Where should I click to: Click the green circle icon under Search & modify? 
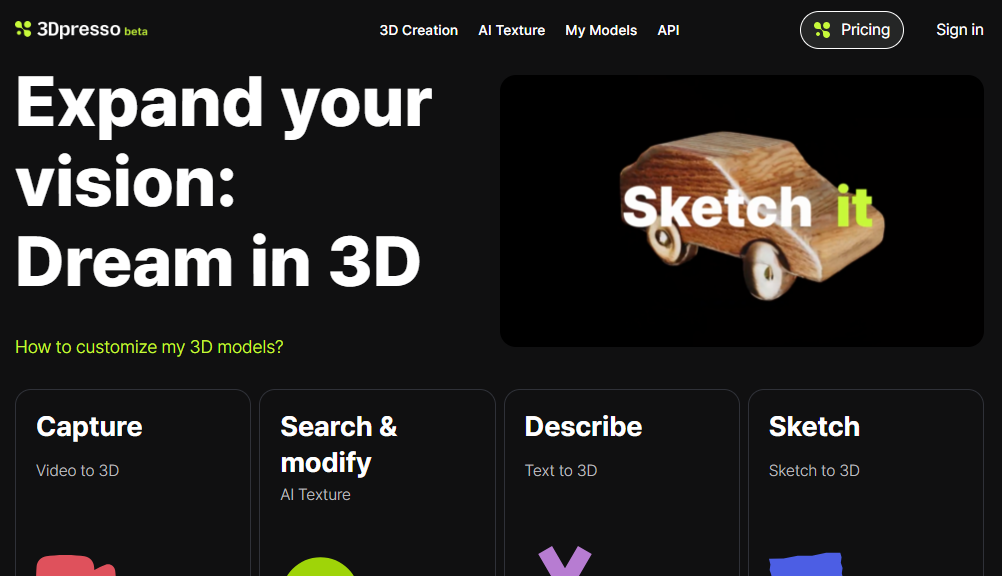pyautogui.click(x=320, y=567)
